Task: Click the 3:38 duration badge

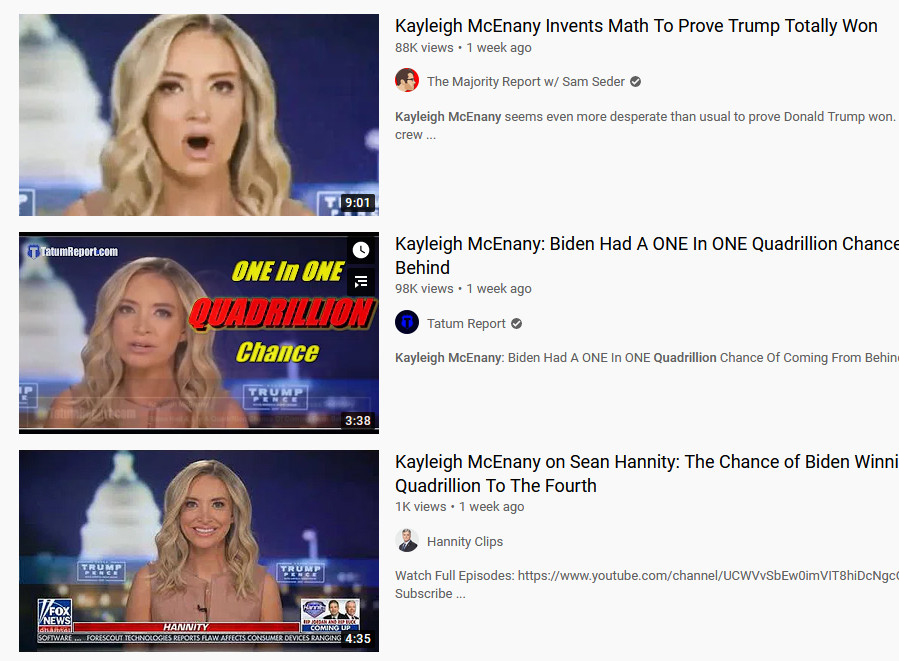Action: pos(358,421)
